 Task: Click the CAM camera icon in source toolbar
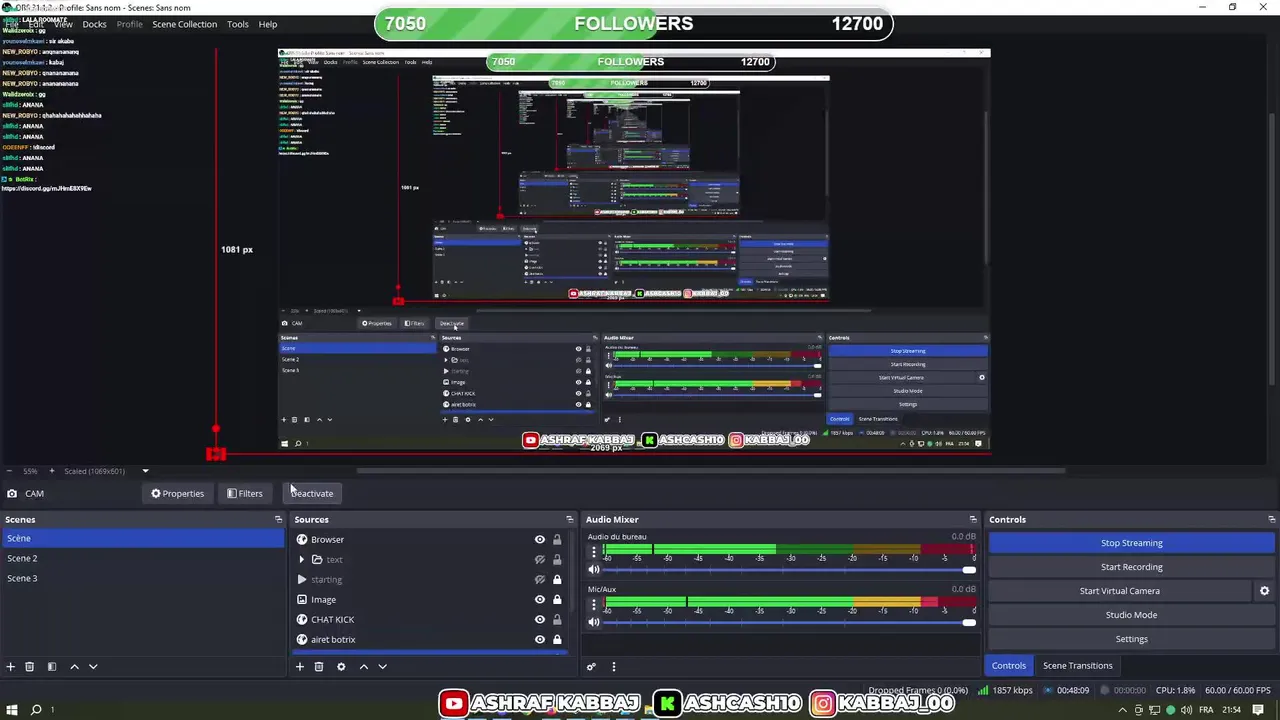pyautogui.click(x=12, y=493)
